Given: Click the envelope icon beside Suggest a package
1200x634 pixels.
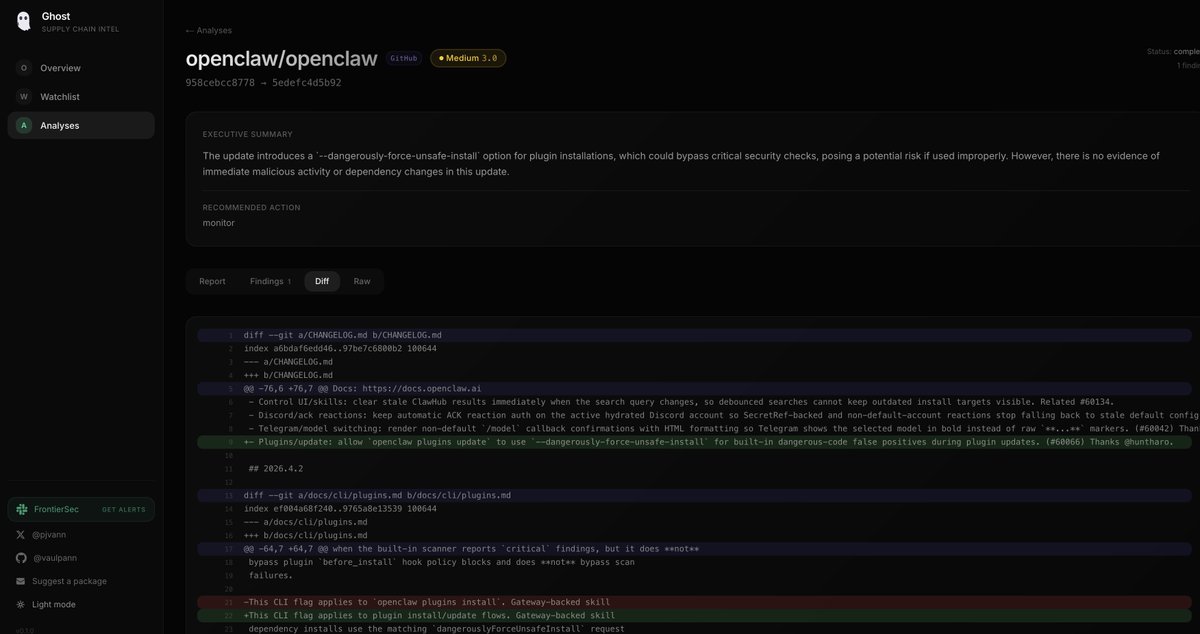Looking at the screenshot, I should pyautogui.click(x=21, y=581).
